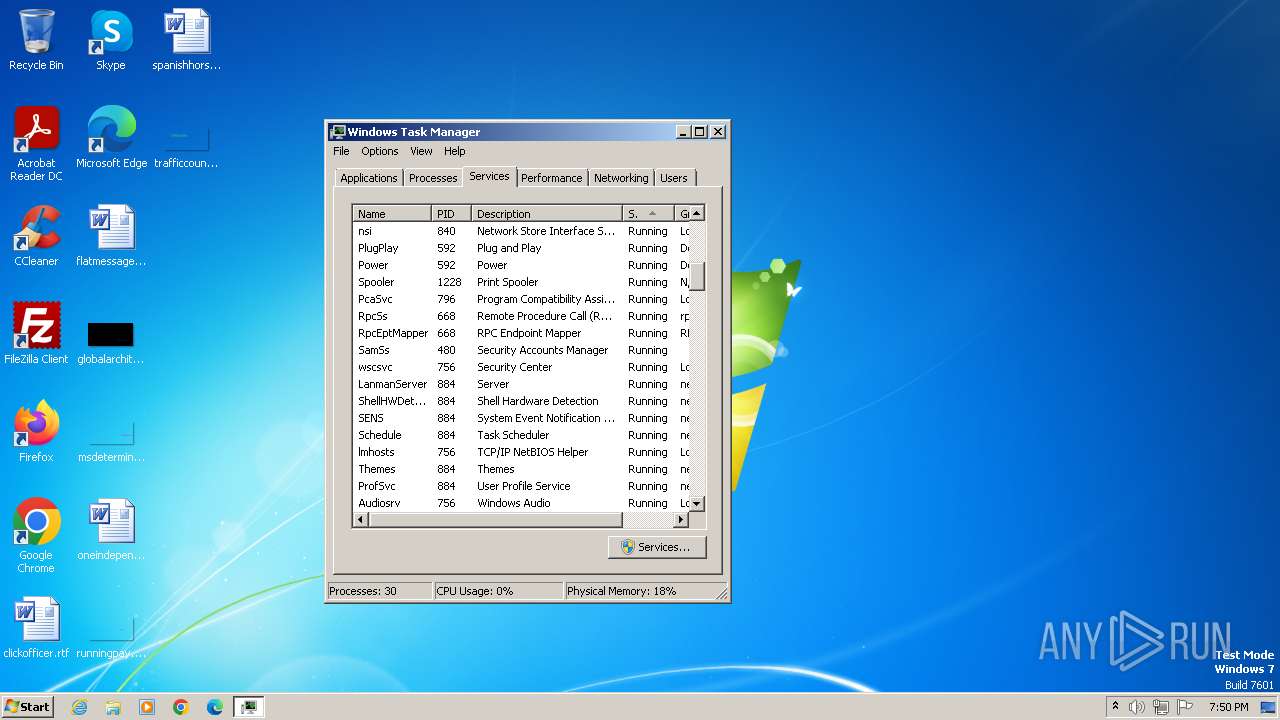
Task: Switch to the Performance tab
Action: 551,178
